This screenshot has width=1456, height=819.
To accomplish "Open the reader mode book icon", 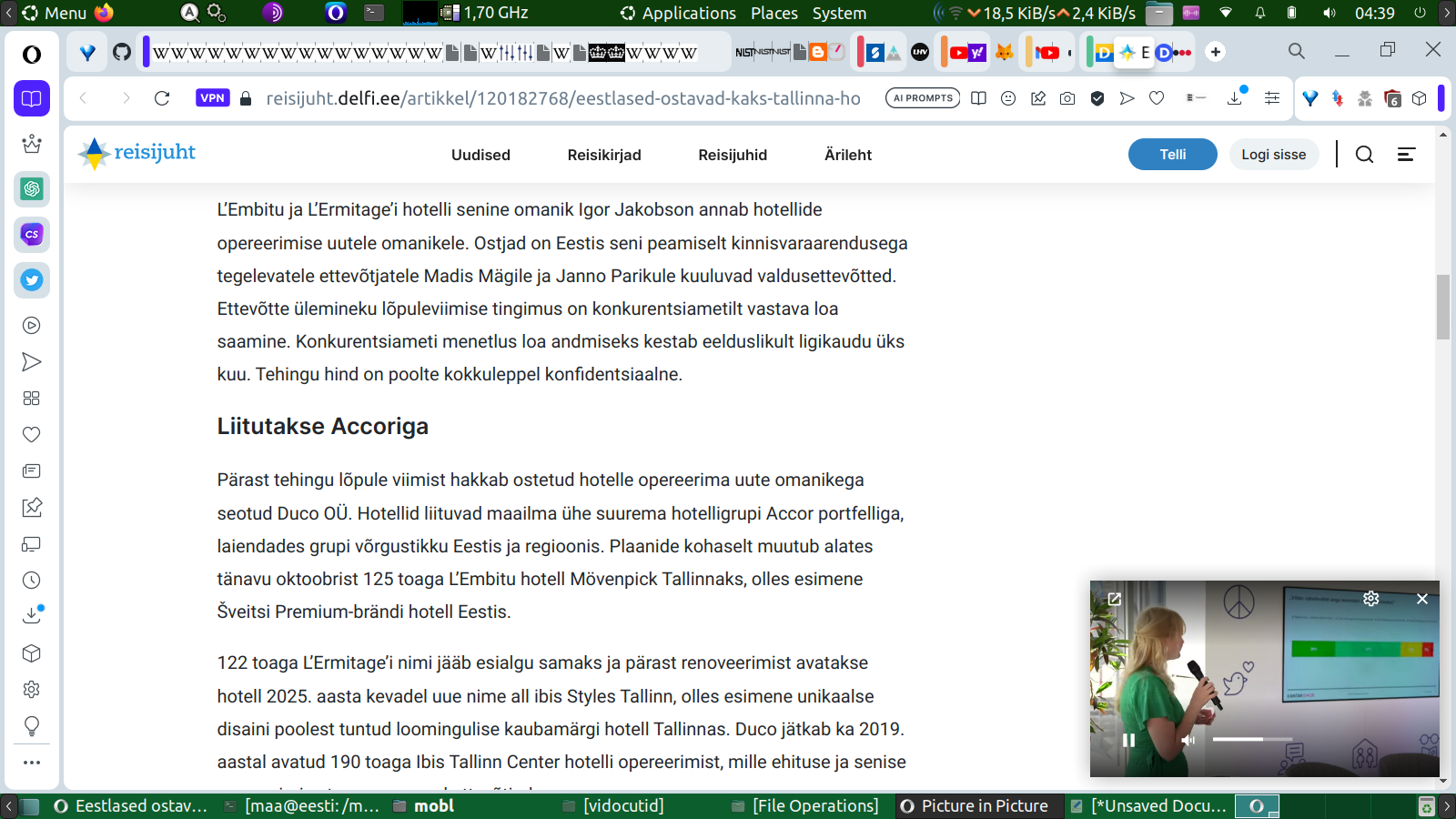I will (x=978, y=98).
